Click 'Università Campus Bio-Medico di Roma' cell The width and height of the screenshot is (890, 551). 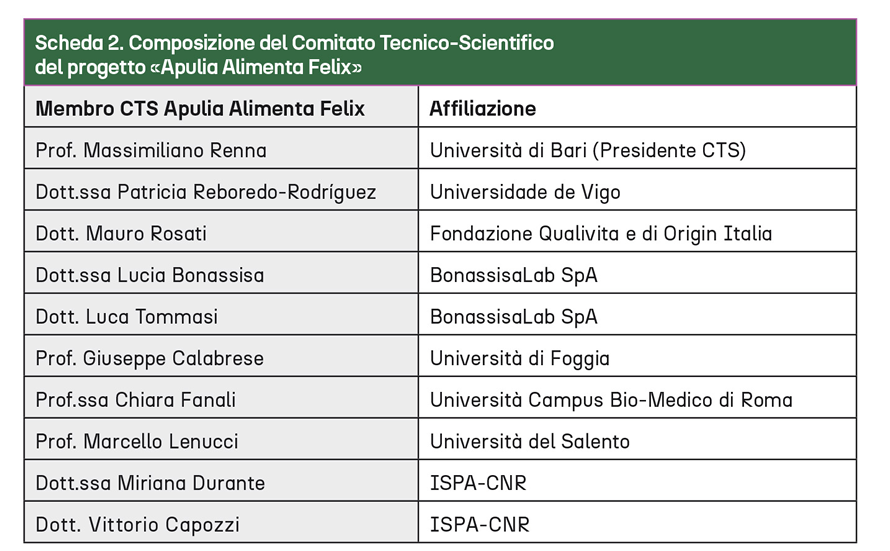[x=611, y=400]
